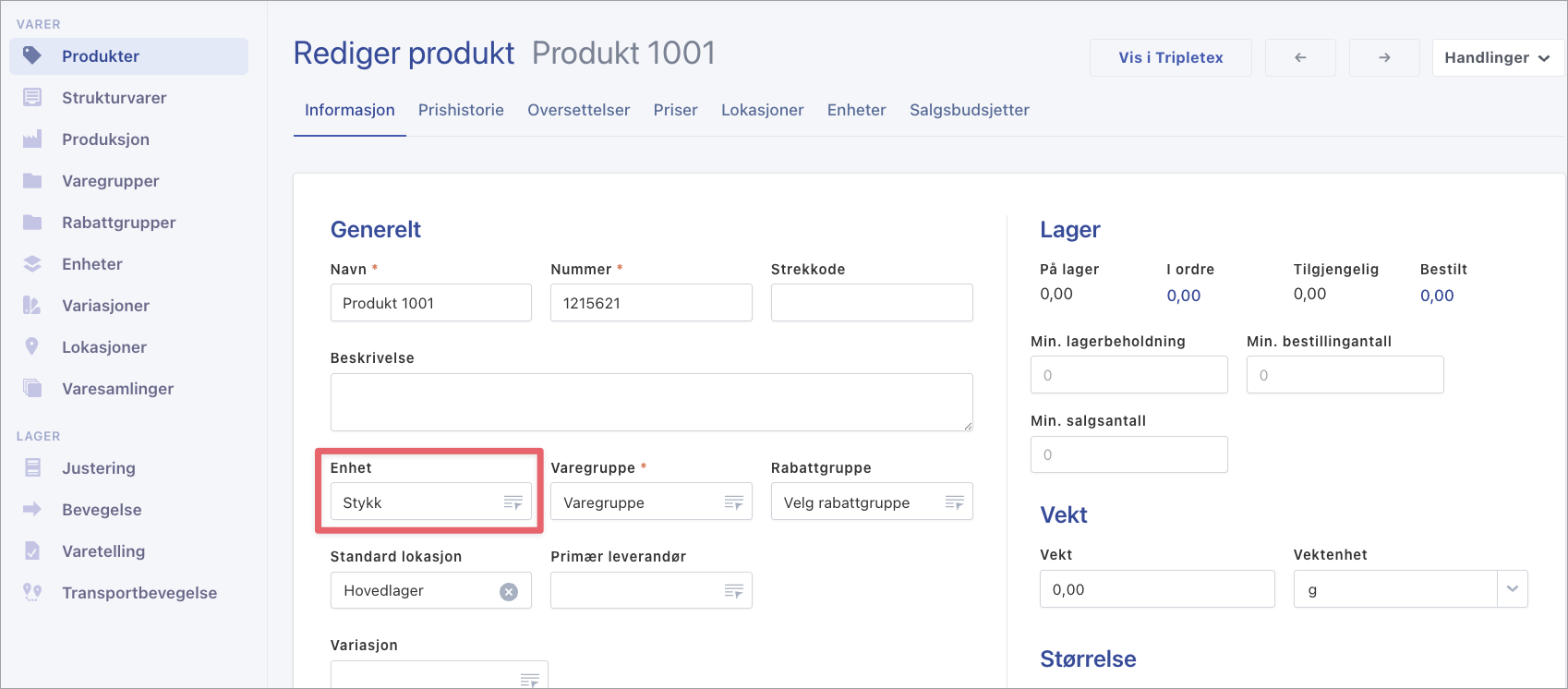Click the Lokasjoner pin icon in sidebar

tap(32, 347)
